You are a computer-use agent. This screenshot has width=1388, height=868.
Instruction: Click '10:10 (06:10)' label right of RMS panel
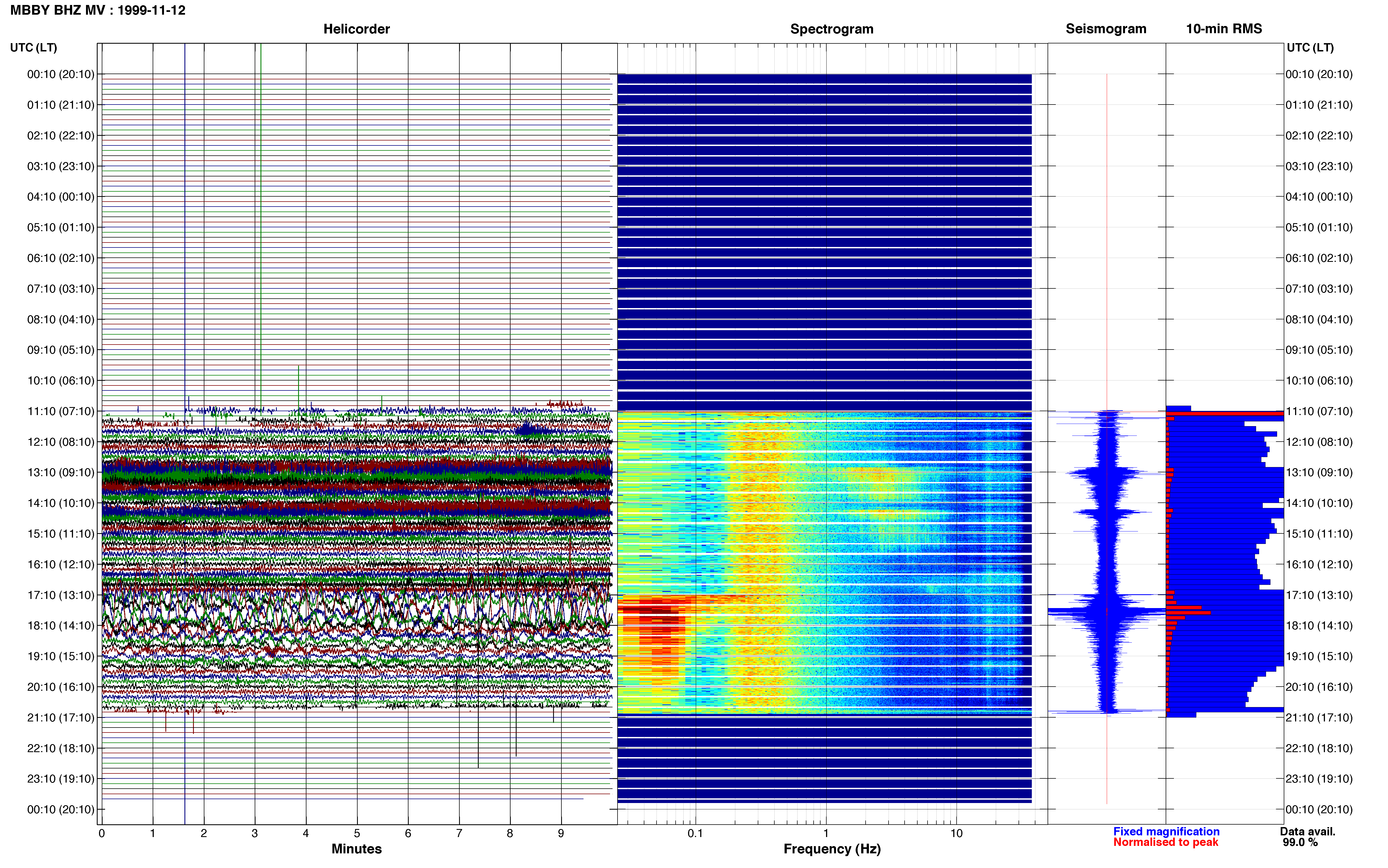pyautogui.click(x=1319, y=380)
